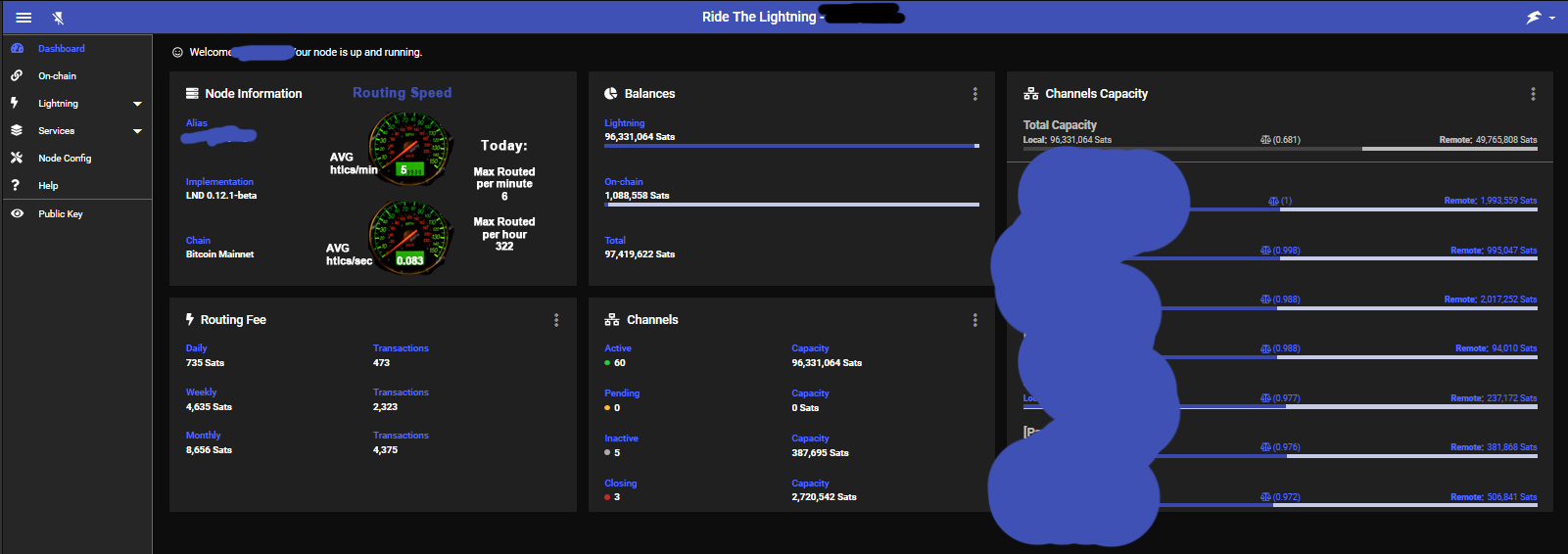Click the Bitcoin Mainnet chain text
The image size is (1568, 554).
[219, 254]
